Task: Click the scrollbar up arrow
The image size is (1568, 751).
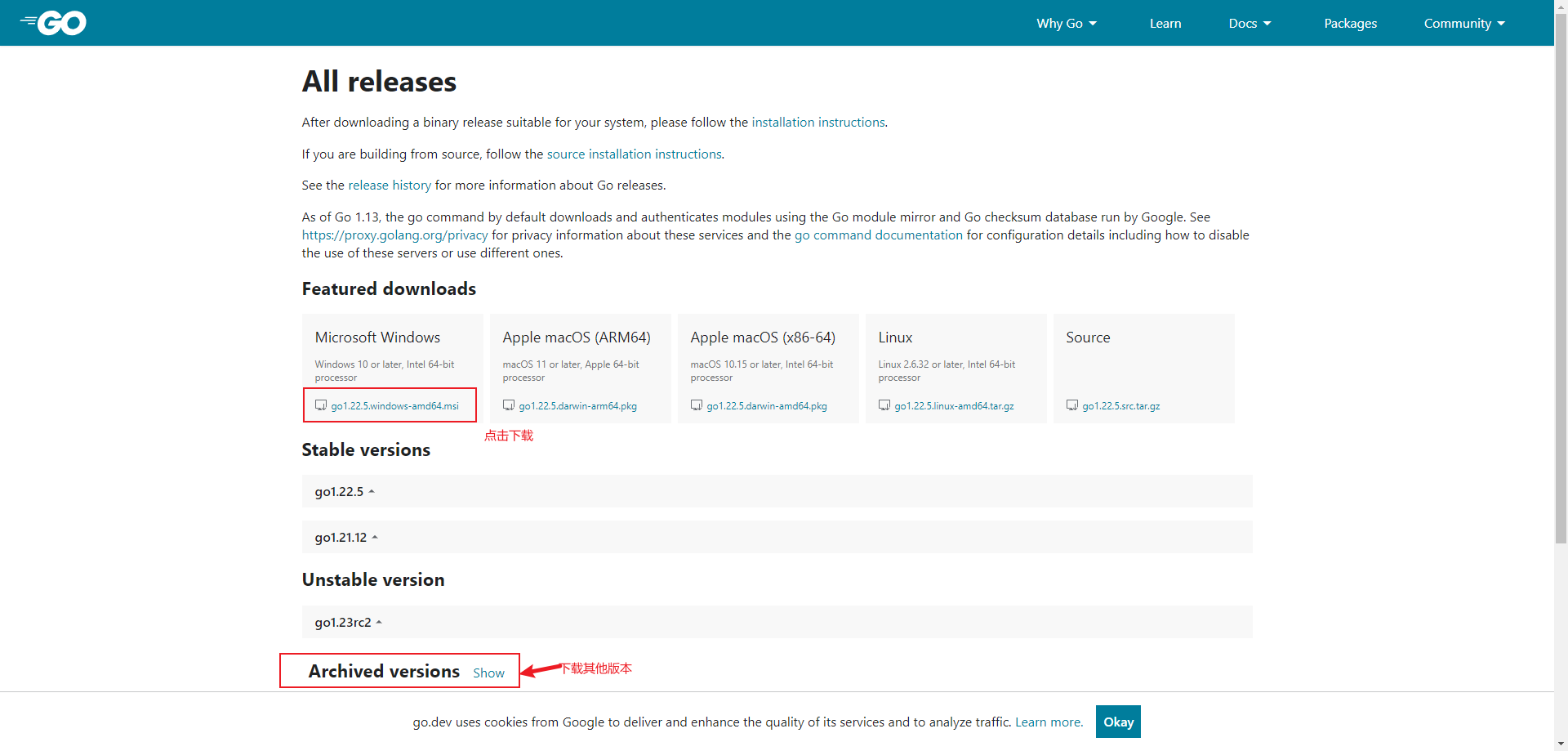Action: coord(1561,7)
